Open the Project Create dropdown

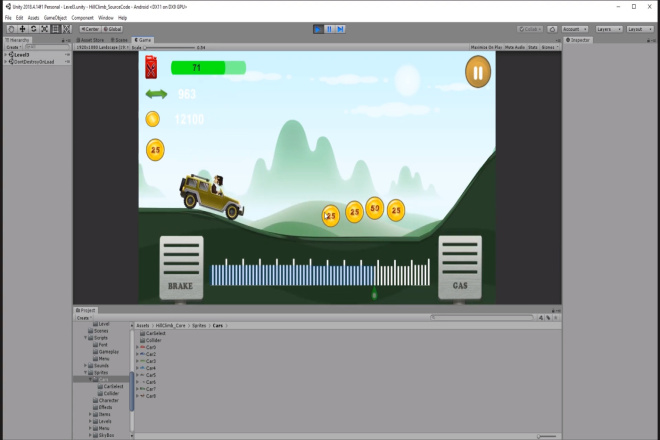point(84,318)
